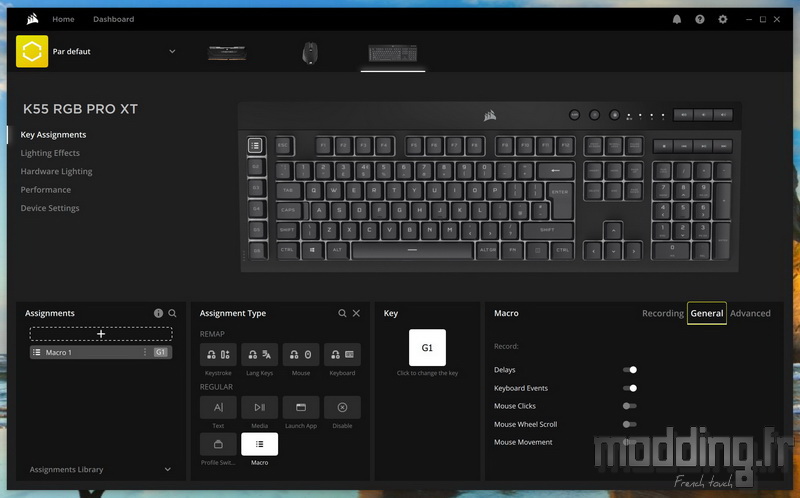Open Lighting Effects section
800x498 pixels.
point(50,153)
